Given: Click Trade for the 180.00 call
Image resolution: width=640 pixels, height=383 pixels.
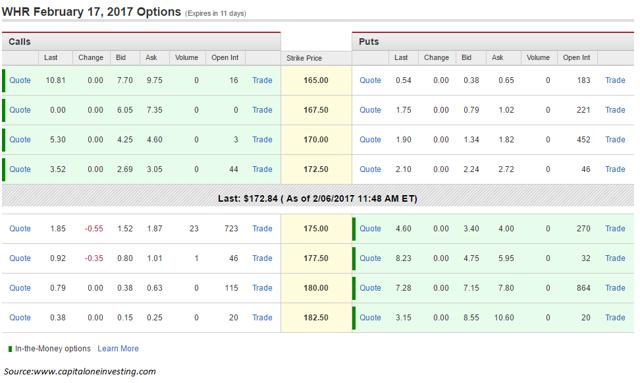Looking at the screenshot, I should [x=262, y=288].
